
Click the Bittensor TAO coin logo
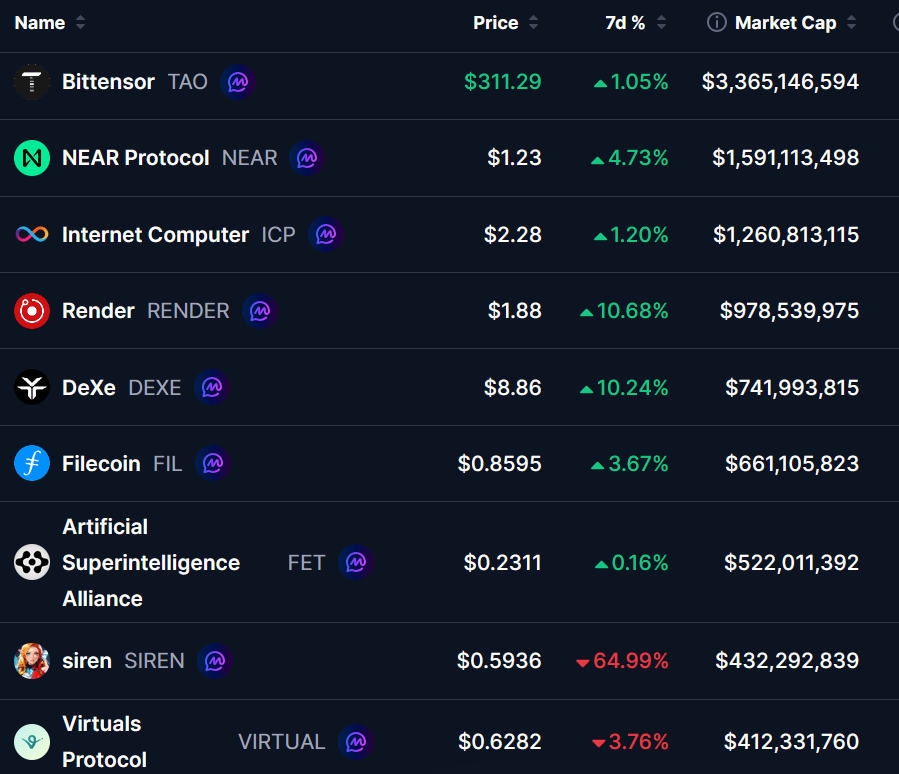tap(32, 82)
